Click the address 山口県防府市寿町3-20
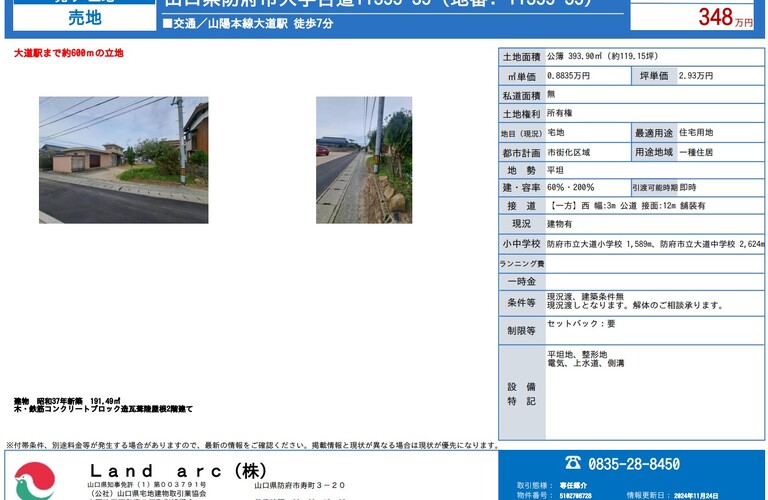This screenshot has height=500, width=768. (300, 485)
